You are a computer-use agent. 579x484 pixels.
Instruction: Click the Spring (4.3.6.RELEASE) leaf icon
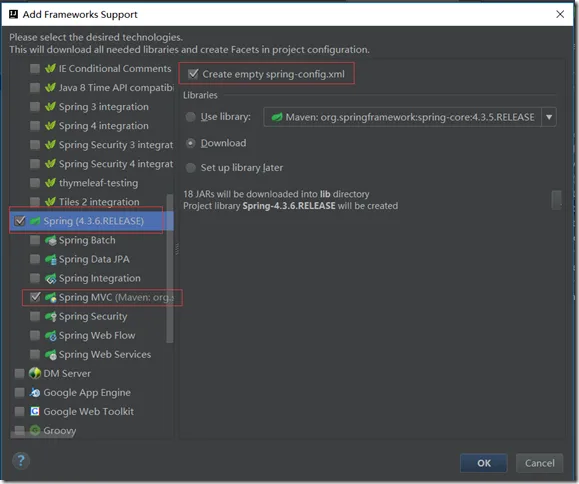click(x=35, y=221)
